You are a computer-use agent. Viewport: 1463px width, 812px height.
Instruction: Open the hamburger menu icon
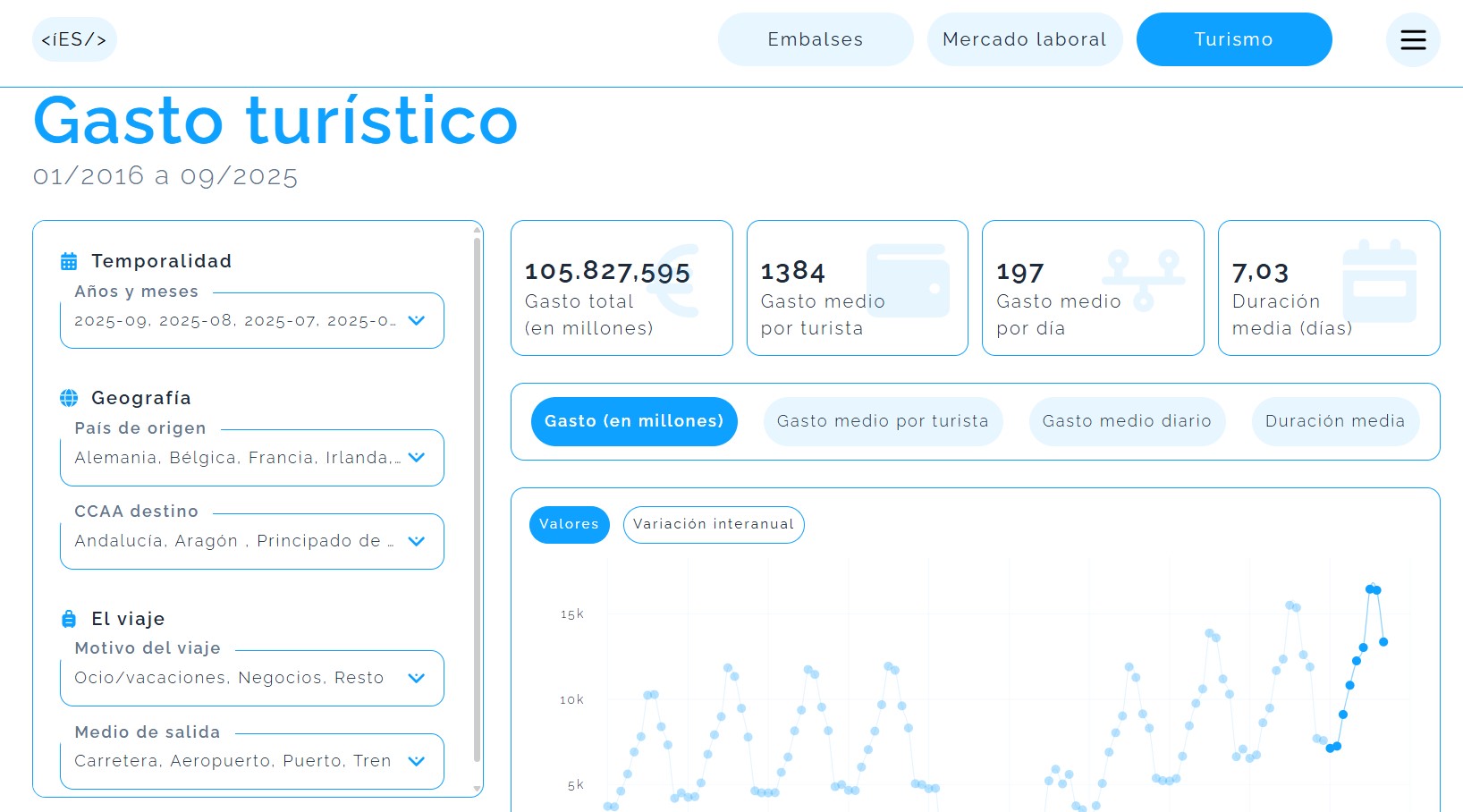pyautogui.click(x=1413, y=39)
